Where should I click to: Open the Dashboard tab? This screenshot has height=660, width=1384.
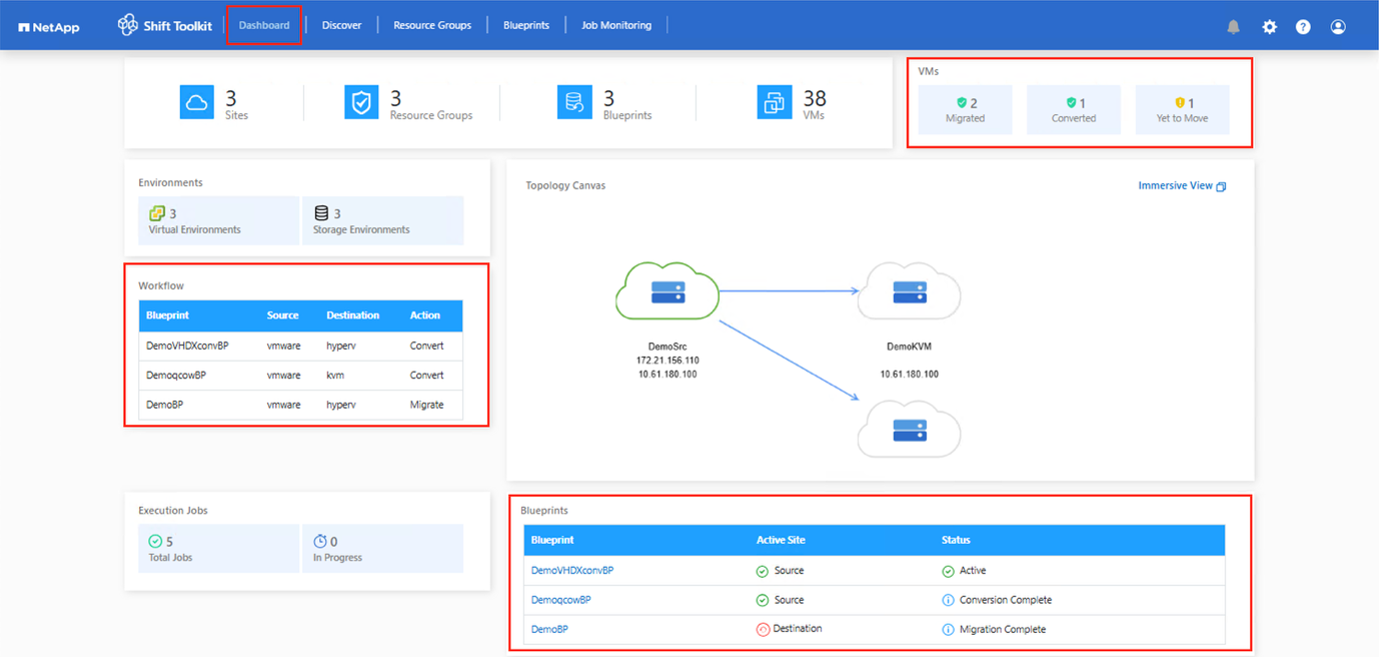click(264, 25)
